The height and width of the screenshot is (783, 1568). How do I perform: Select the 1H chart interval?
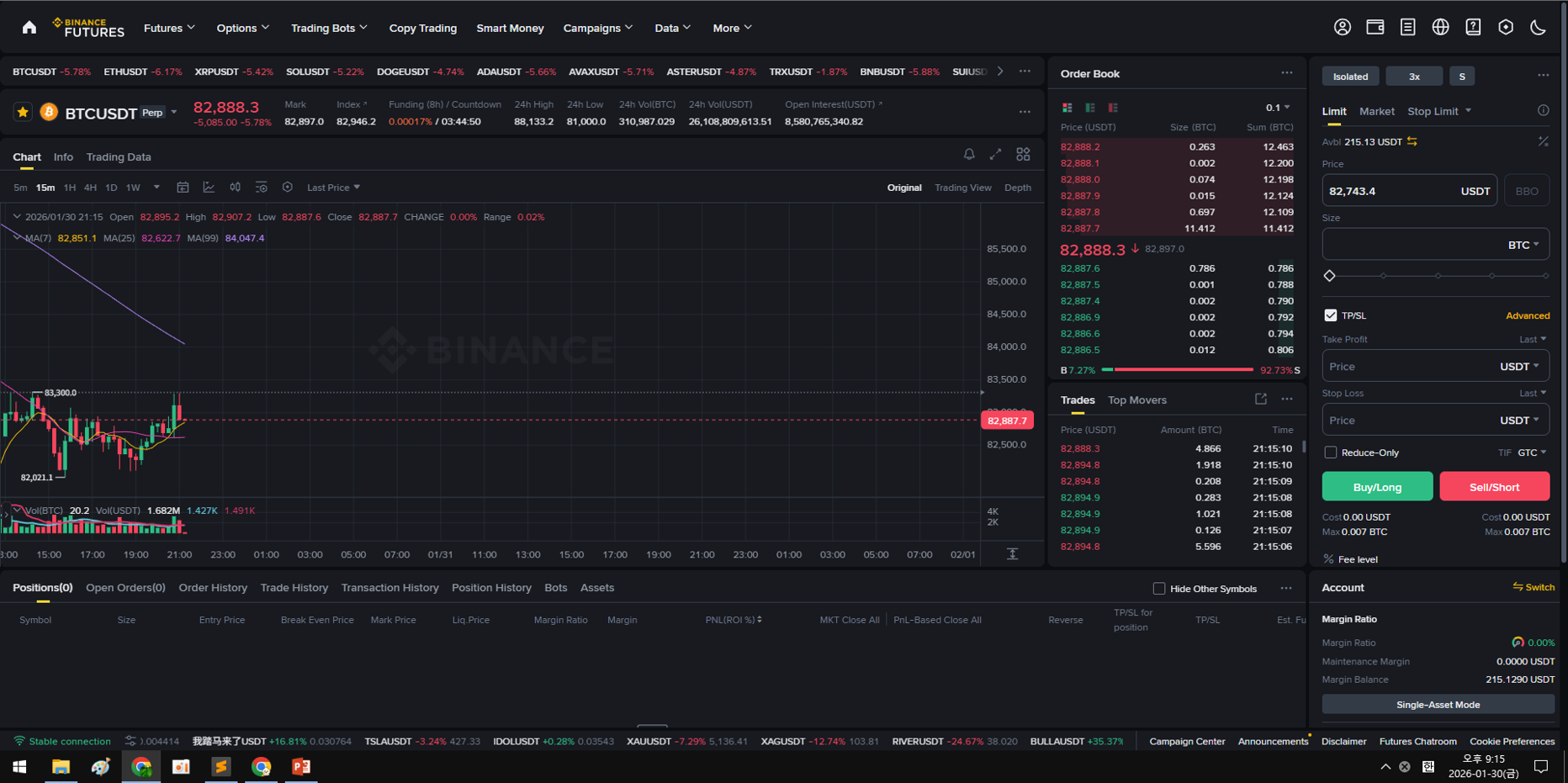point(70,188)
